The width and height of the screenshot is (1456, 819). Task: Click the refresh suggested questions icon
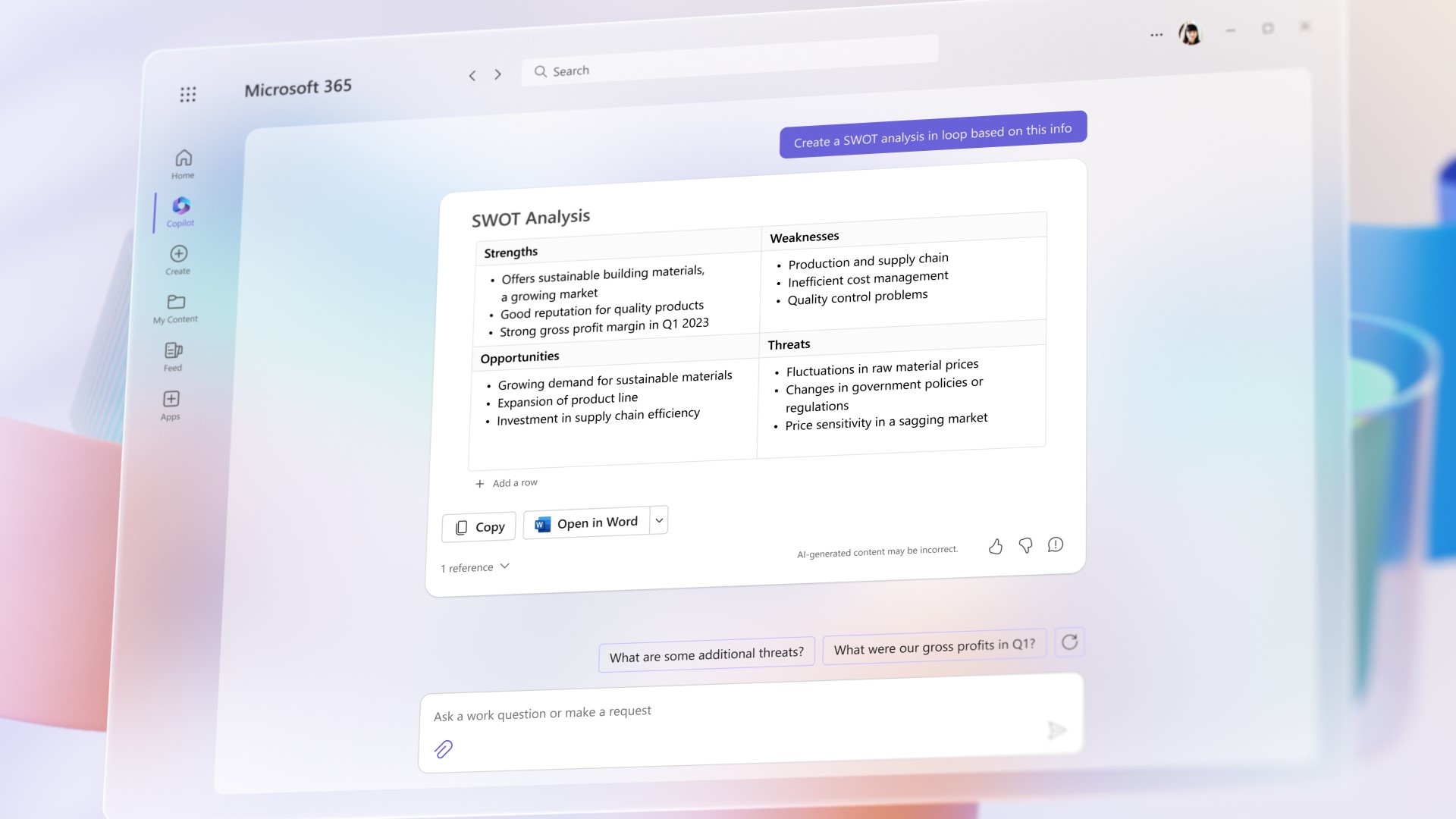tap(1069, 643)
